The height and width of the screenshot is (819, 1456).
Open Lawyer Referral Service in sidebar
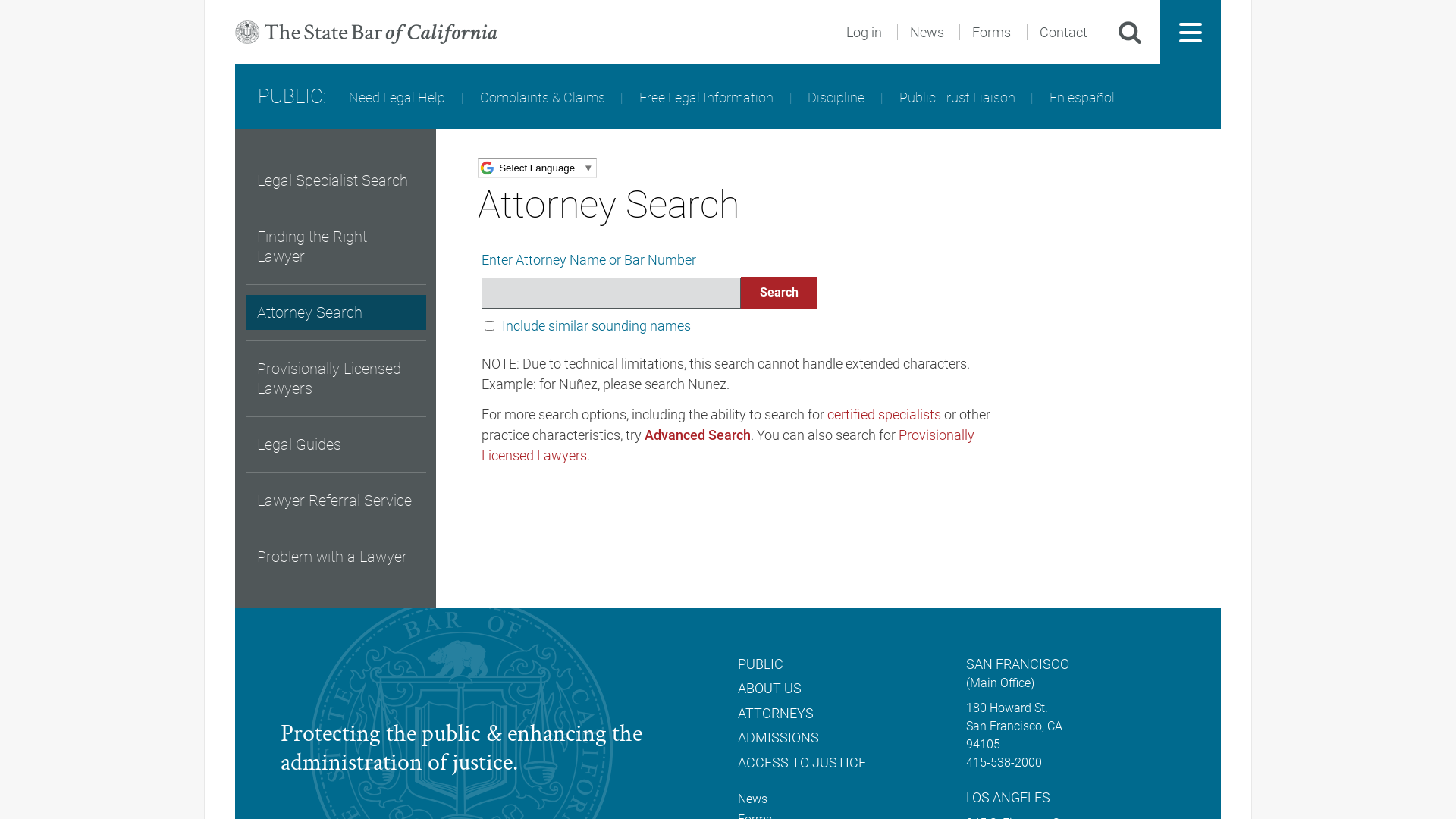click(336, 500)
